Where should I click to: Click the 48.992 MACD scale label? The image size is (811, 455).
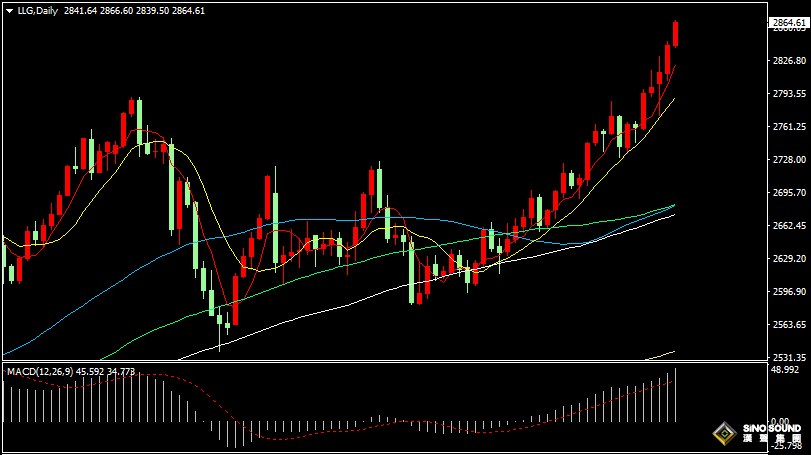[788, 370]
